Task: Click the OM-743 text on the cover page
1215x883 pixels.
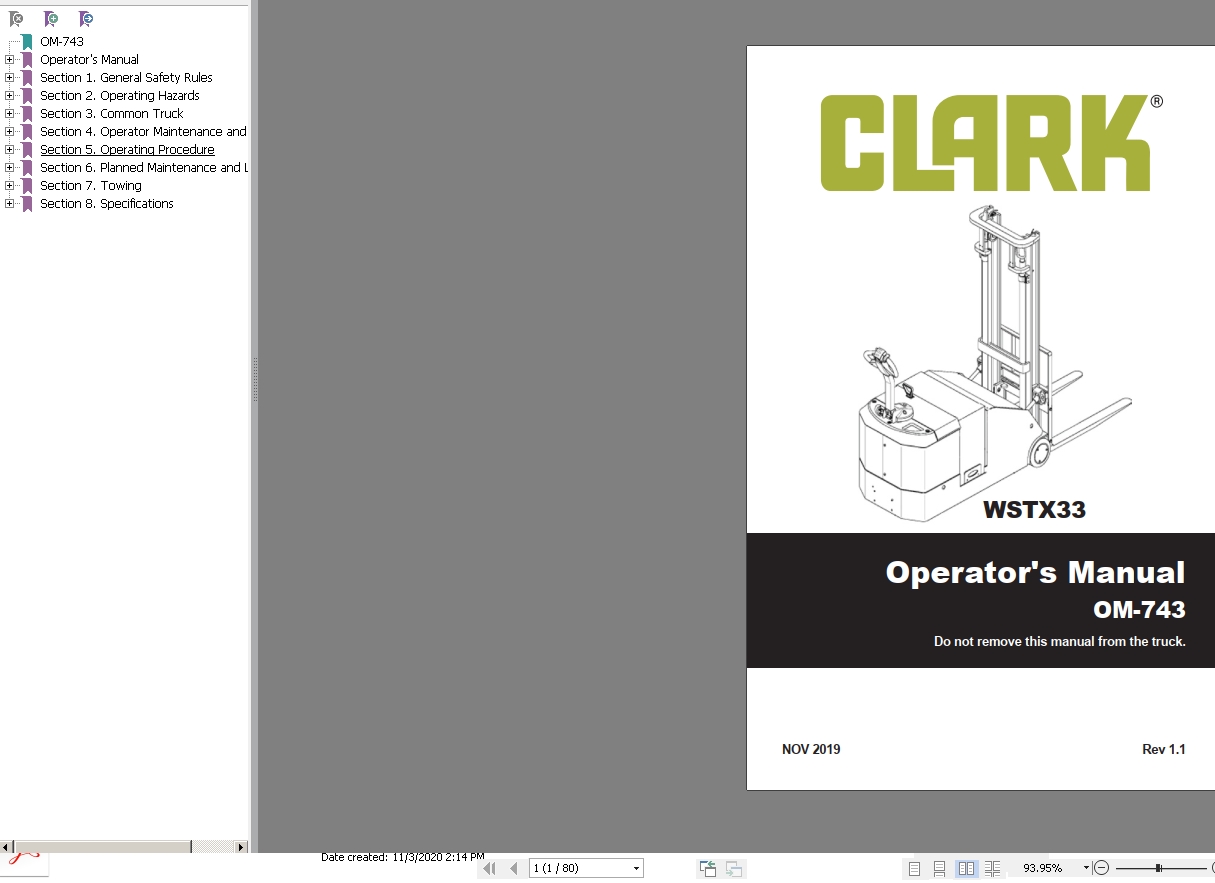Action: (1139, 610)
